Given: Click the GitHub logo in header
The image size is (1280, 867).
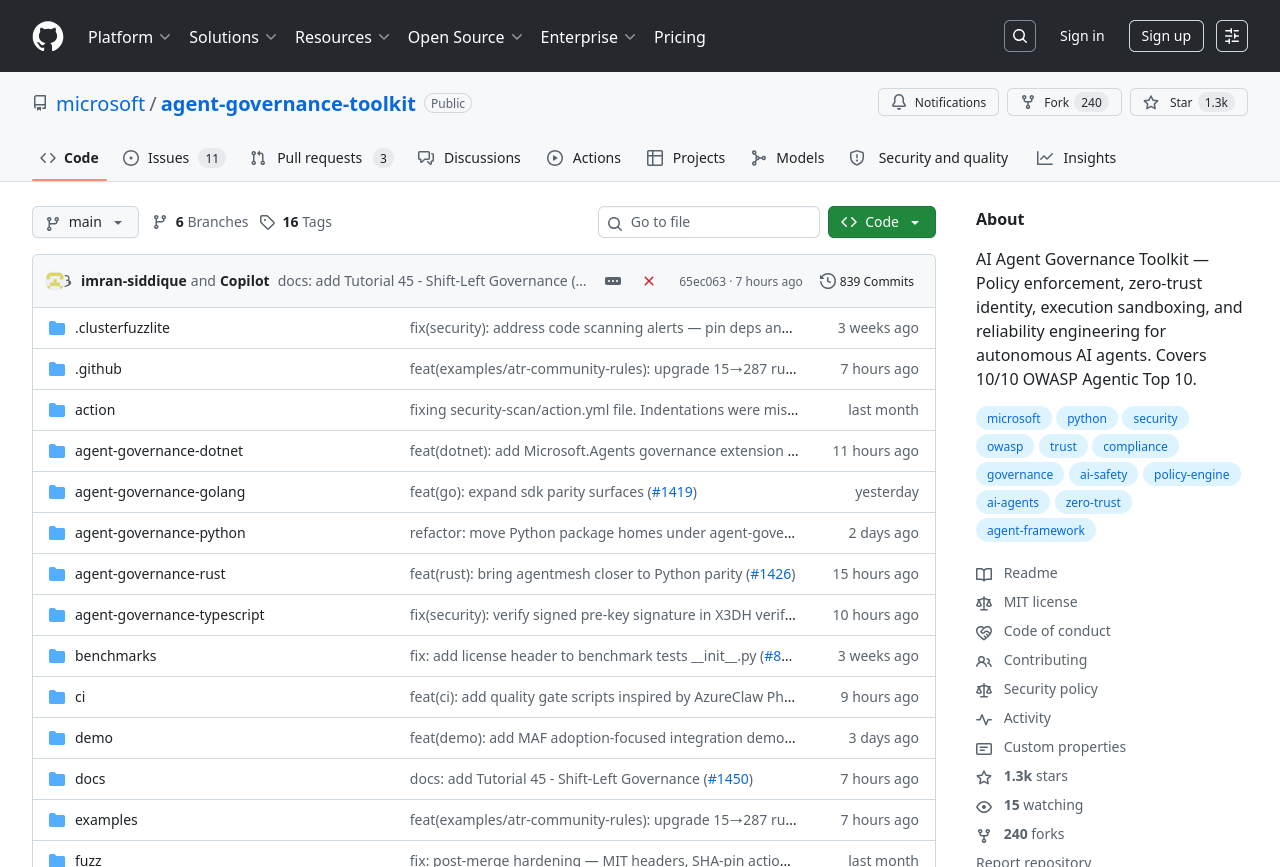Looking at the screenshot, I should (x=48, y=37).
